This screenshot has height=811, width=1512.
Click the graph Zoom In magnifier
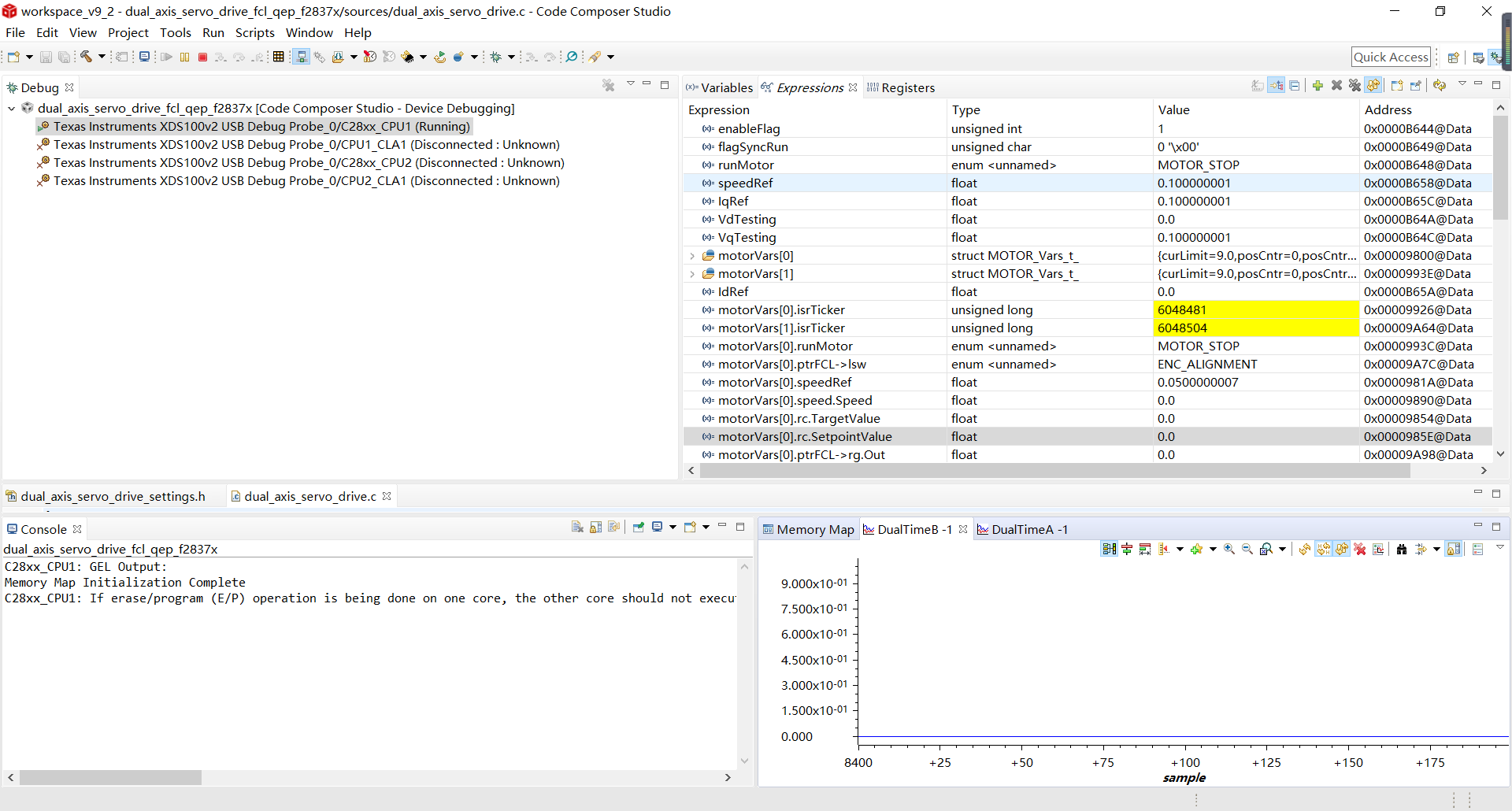pos(1229,549)
